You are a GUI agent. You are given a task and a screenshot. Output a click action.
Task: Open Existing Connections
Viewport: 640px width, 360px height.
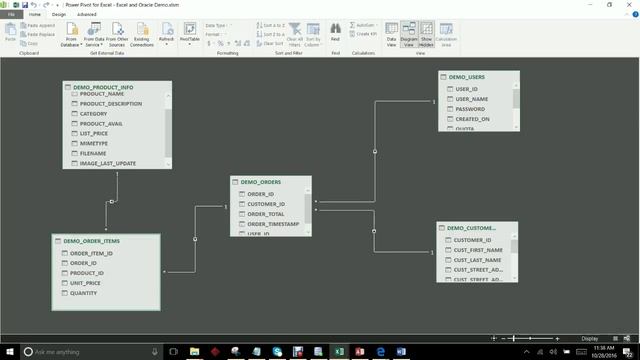tap(142, 35)
